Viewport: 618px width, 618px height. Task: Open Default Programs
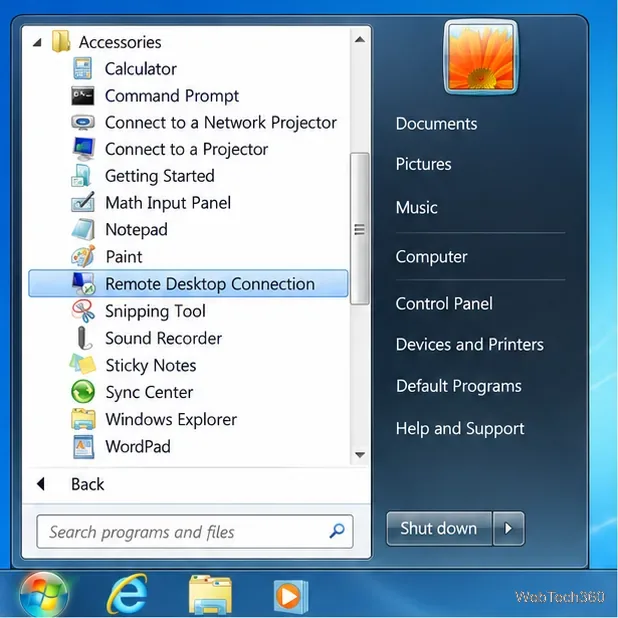pyautogui.click(x=459, y=386)
